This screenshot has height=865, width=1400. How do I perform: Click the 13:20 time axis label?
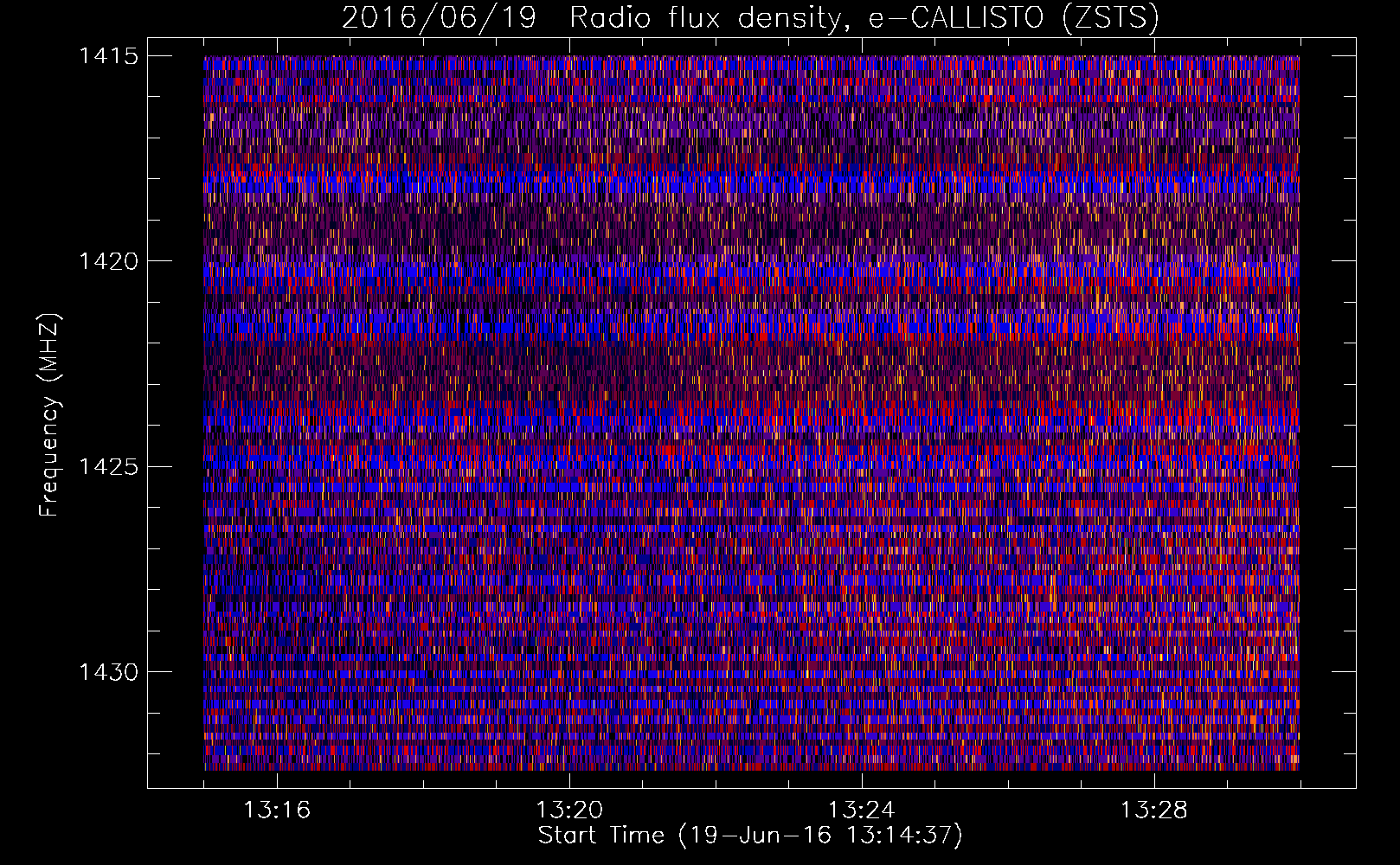(x=569, y=811)
